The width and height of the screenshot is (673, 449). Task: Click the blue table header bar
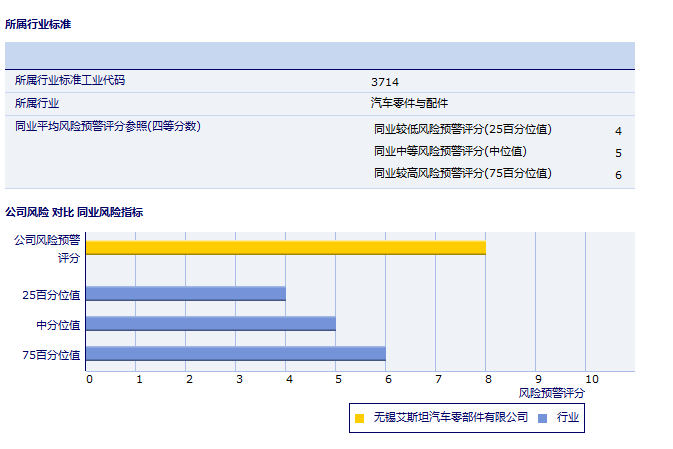point(319,55)
